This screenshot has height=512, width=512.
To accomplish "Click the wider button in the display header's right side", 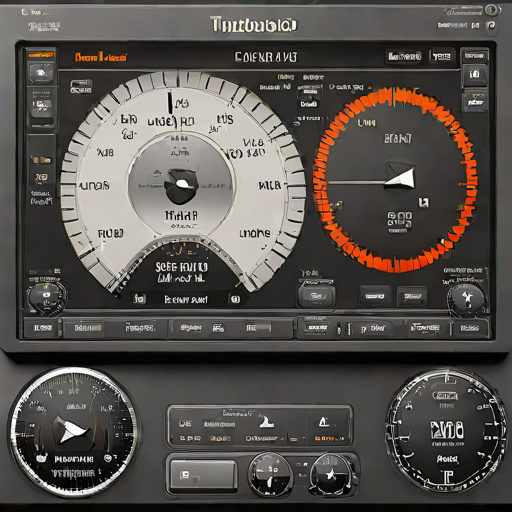I will pos(404,56).
